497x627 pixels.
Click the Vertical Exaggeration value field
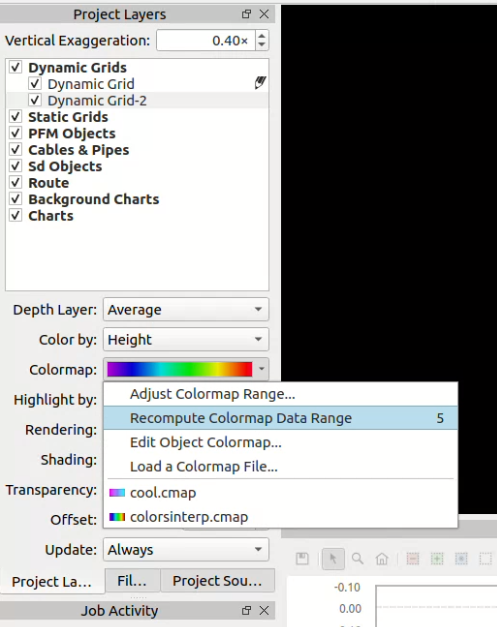coord(206,40)
